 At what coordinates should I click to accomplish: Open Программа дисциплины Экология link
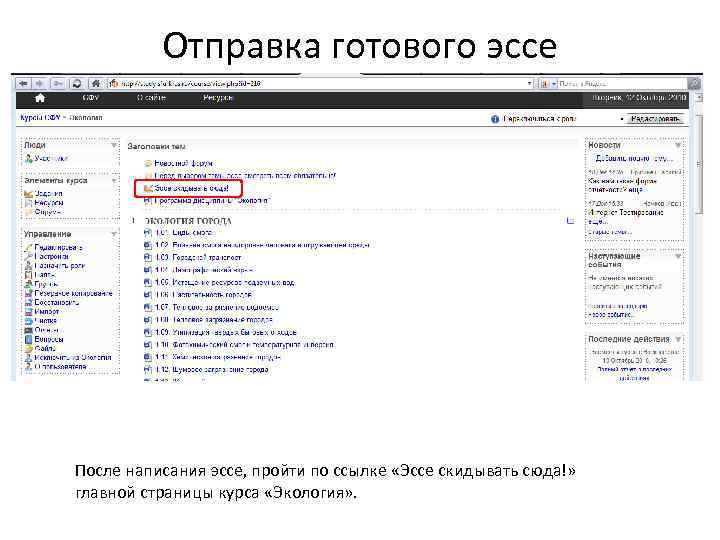click(212, 201)
